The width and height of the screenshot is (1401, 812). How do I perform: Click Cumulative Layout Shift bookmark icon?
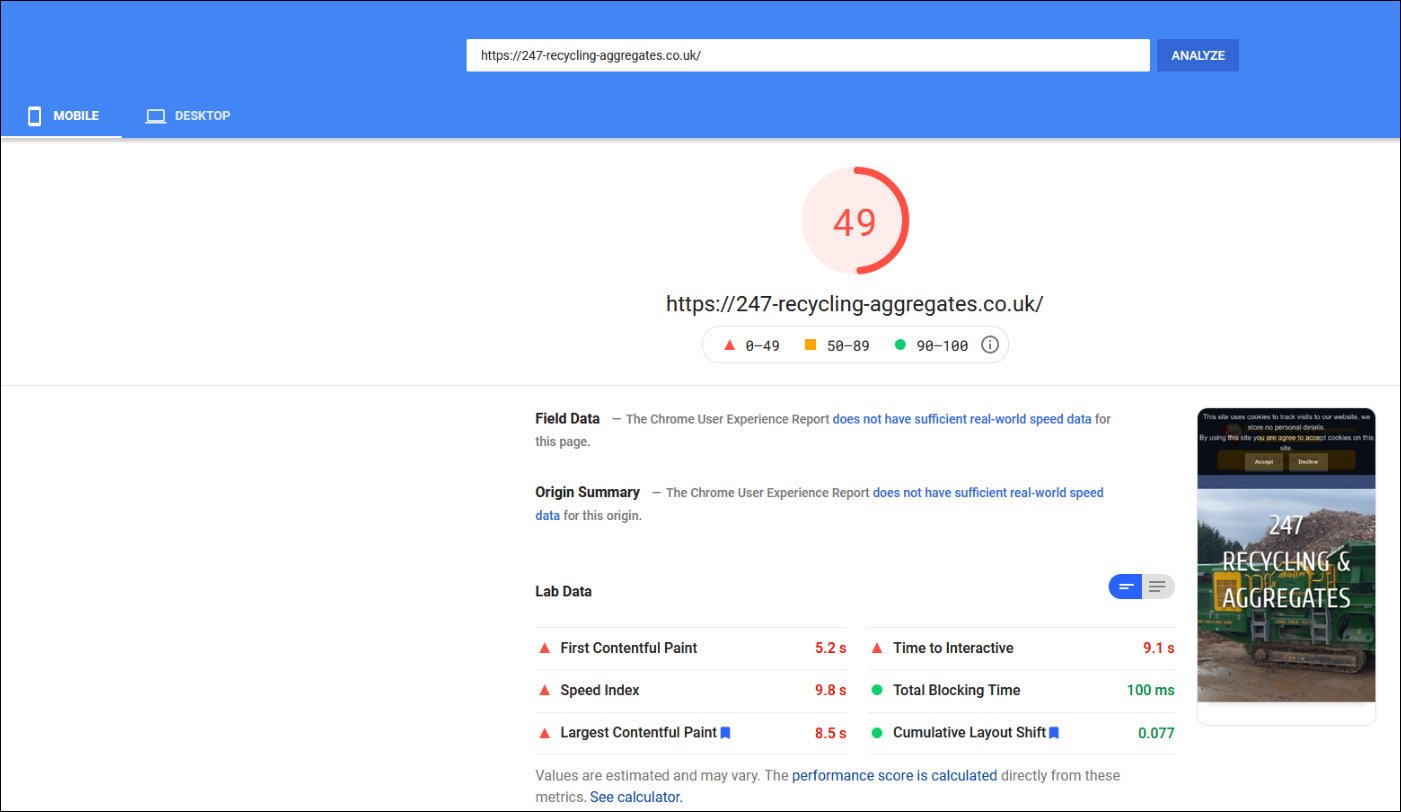(x=1054, y=733)
